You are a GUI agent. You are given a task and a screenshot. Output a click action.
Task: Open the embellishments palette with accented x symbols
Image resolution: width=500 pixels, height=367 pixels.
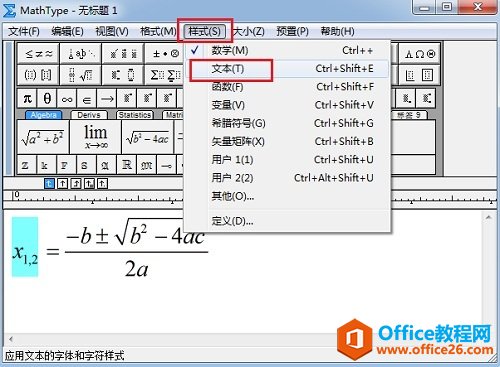coord(123,53)
